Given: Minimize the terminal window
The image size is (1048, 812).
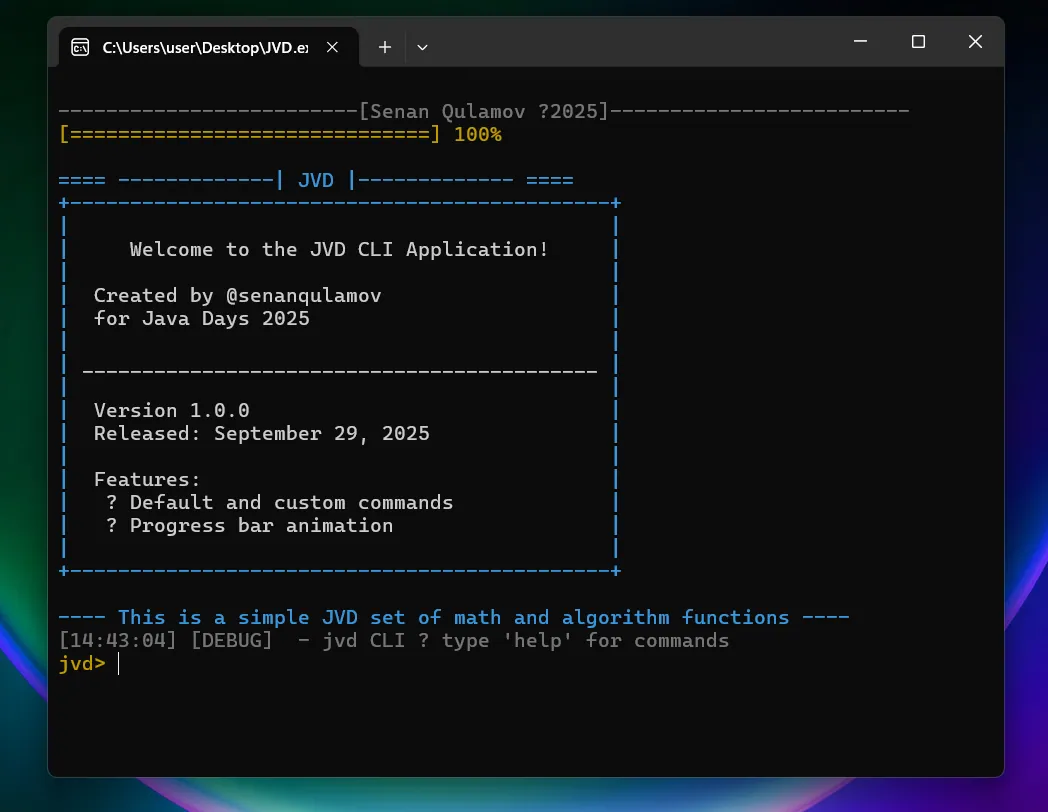Looking at the screenshot, I should coord(861,41).
